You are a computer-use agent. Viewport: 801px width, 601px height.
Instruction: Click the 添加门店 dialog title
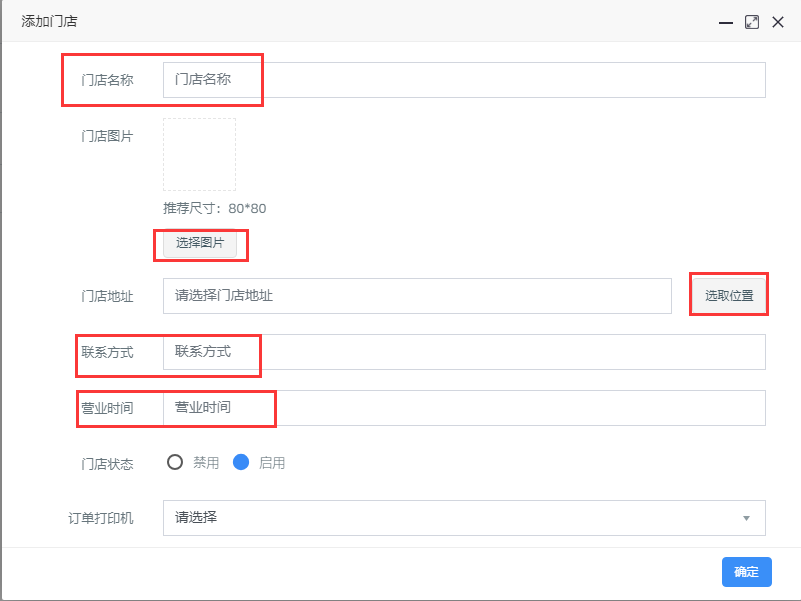pos(50,21)
